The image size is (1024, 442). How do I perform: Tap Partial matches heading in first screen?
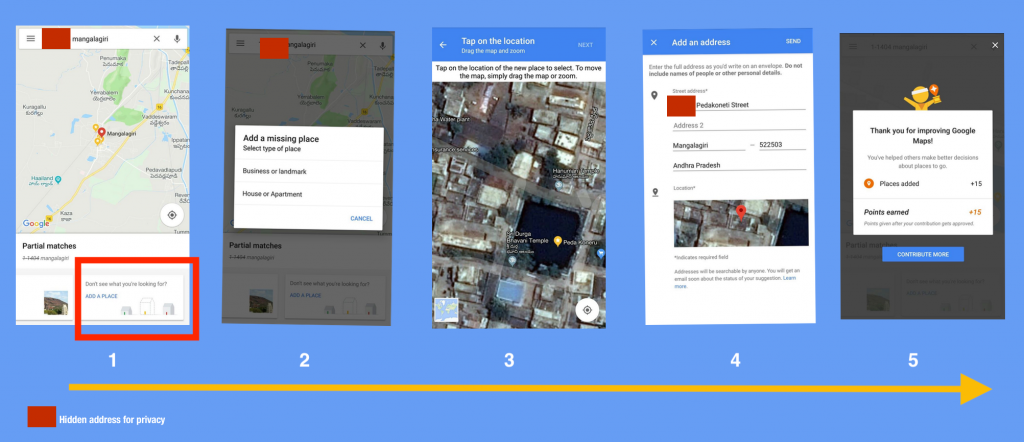[50, 246]
